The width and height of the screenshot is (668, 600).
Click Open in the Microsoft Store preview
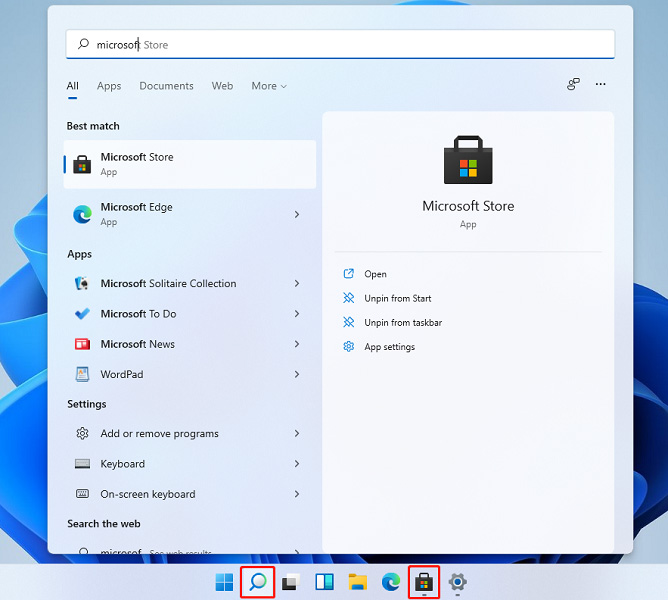[375, 274]
